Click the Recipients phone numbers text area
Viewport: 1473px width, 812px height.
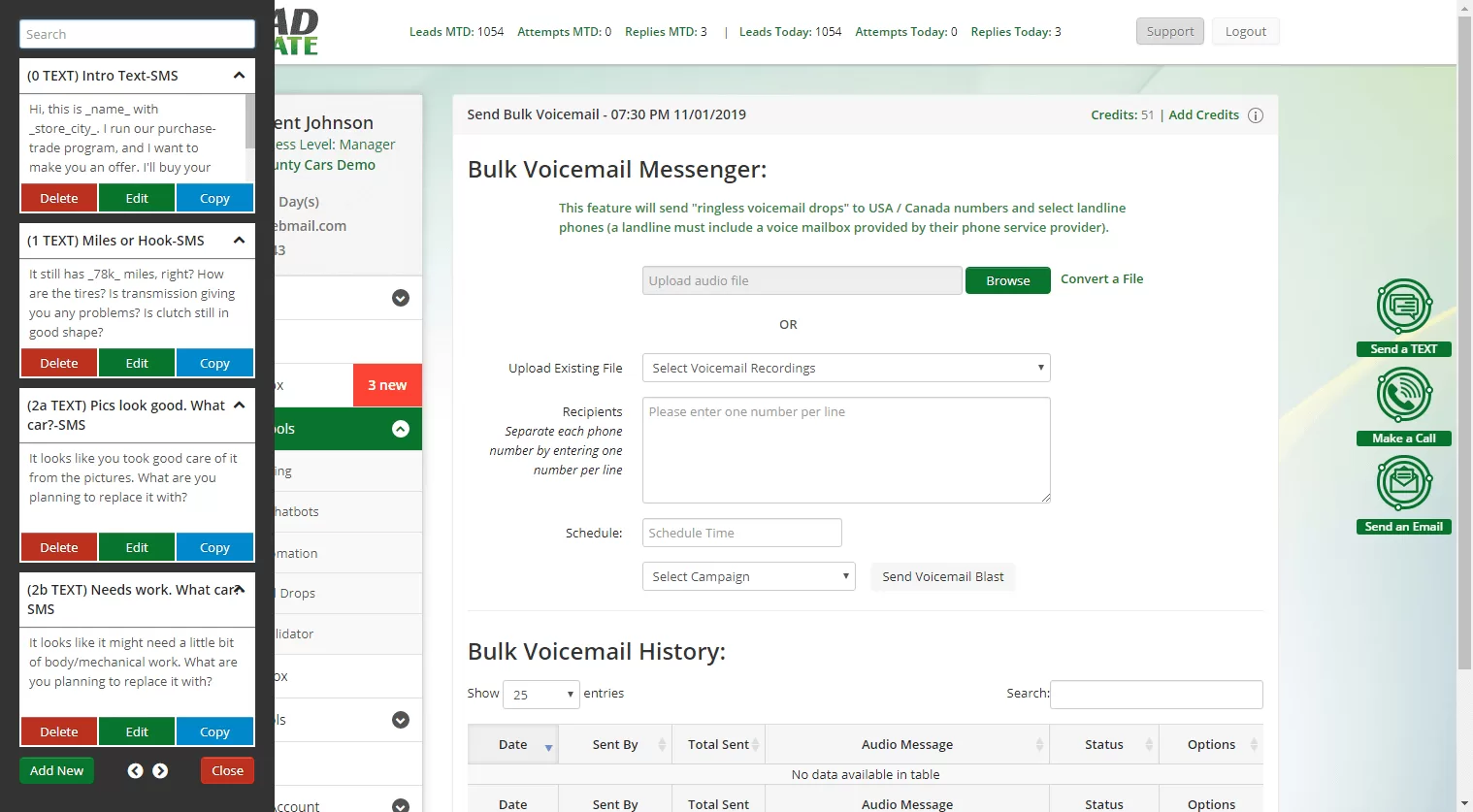click(846, 450)
